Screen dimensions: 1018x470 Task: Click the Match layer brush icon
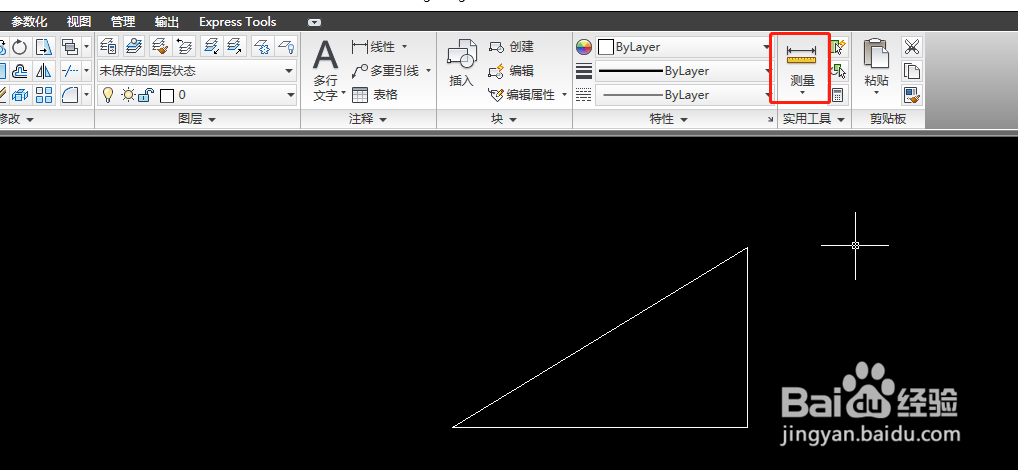160,46
